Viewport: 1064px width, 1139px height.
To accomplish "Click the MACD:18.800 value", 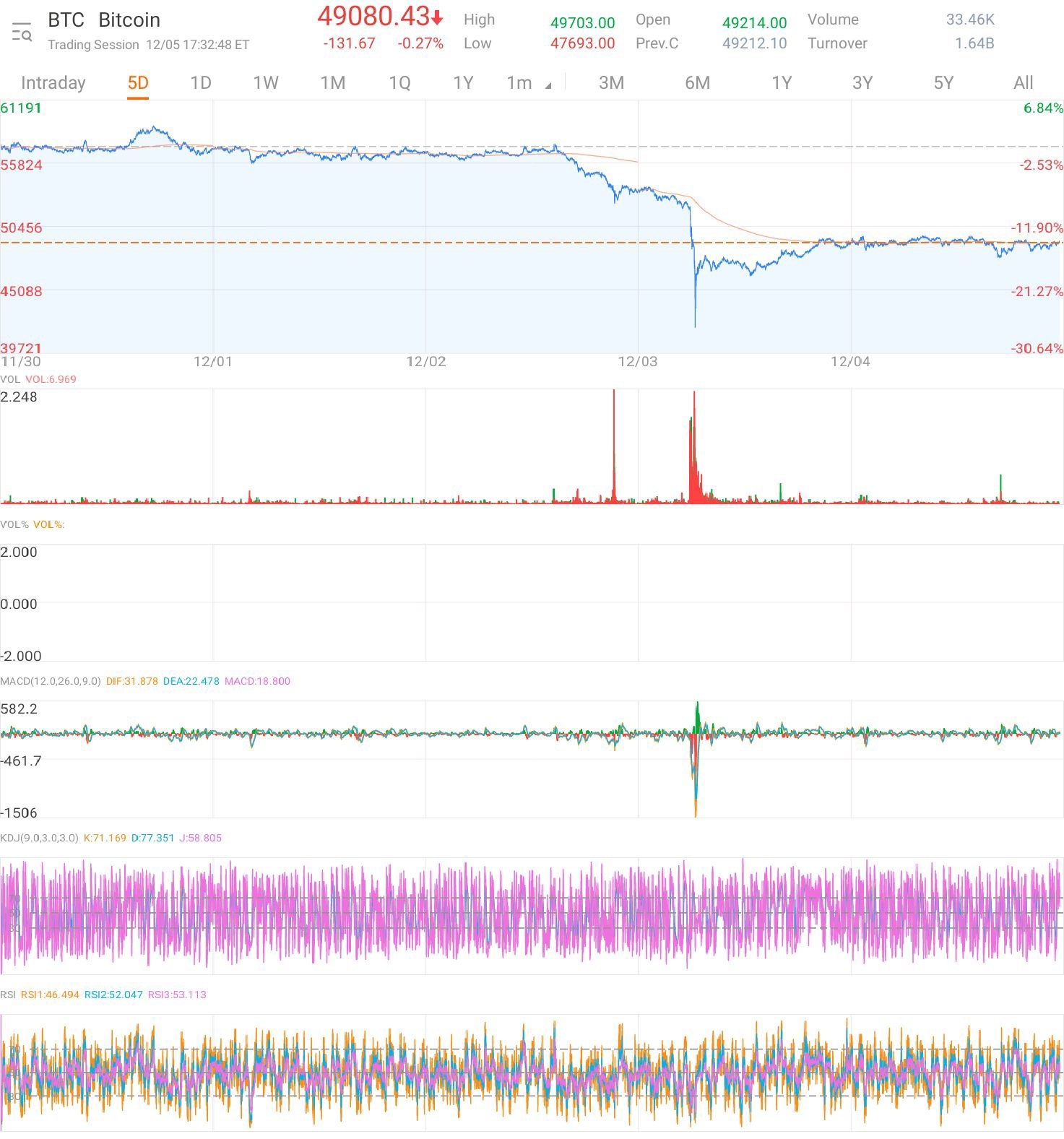I will tap(257, 681).
